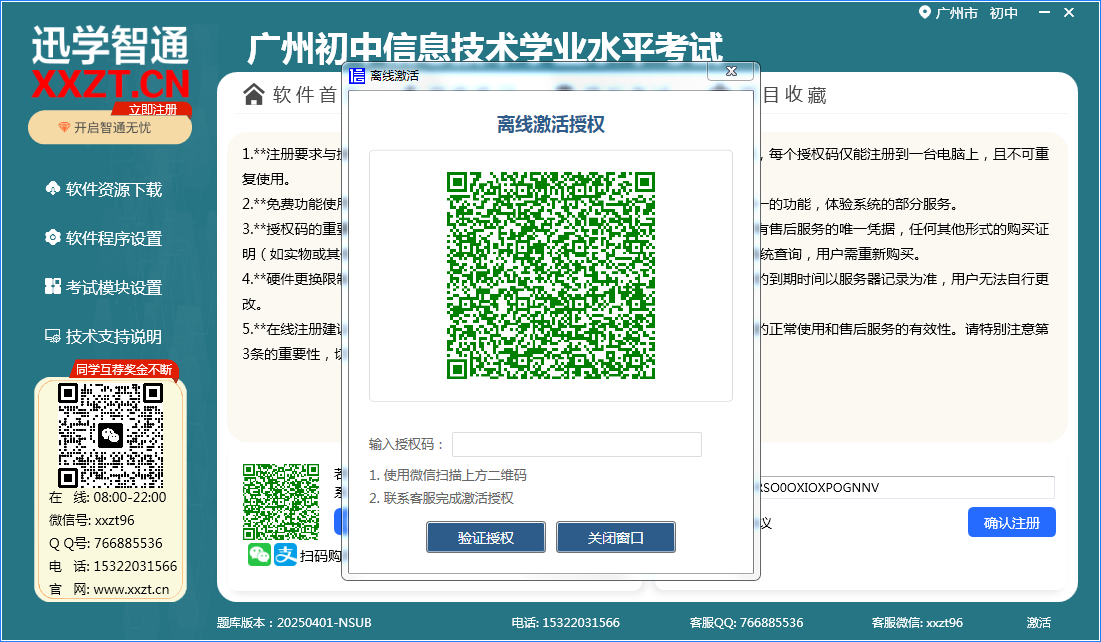Click the 广州市 city label
Image resolution: width=1101 pixels, height=642 pixels.
click(956, 13)
